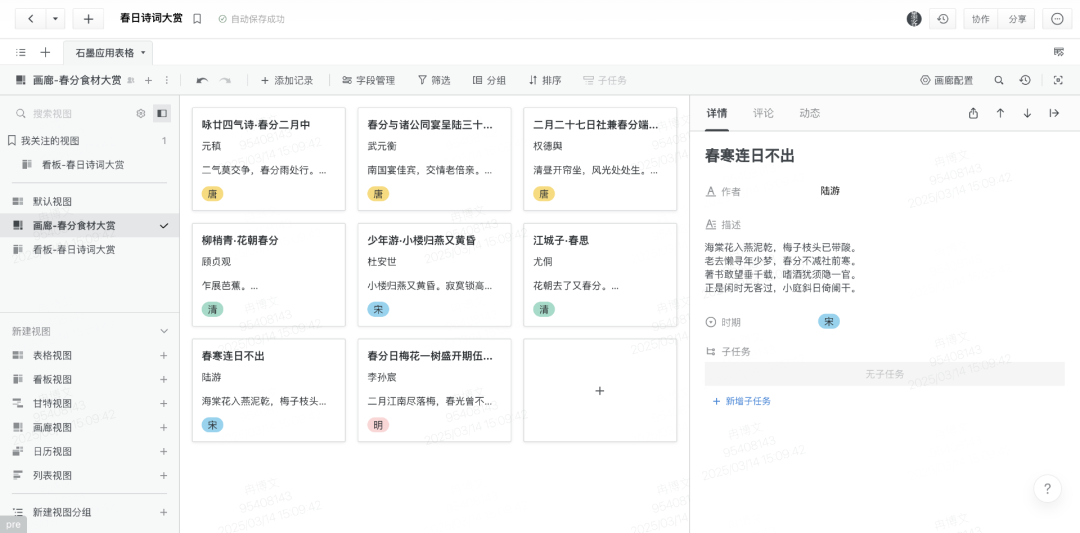Viewport: 1080px width, 533px height.
Task: Click the 新增子任务 link
Action: pos(741,401)
